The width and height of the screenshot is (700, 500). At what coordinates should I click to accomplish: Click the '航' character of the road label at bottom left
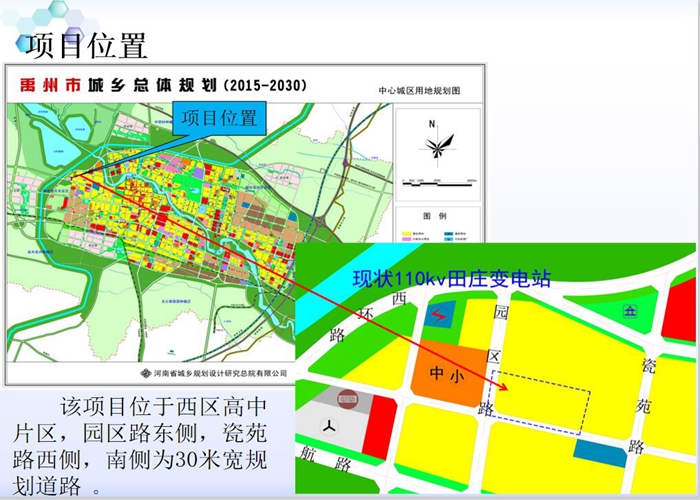(x=308, y=454)
